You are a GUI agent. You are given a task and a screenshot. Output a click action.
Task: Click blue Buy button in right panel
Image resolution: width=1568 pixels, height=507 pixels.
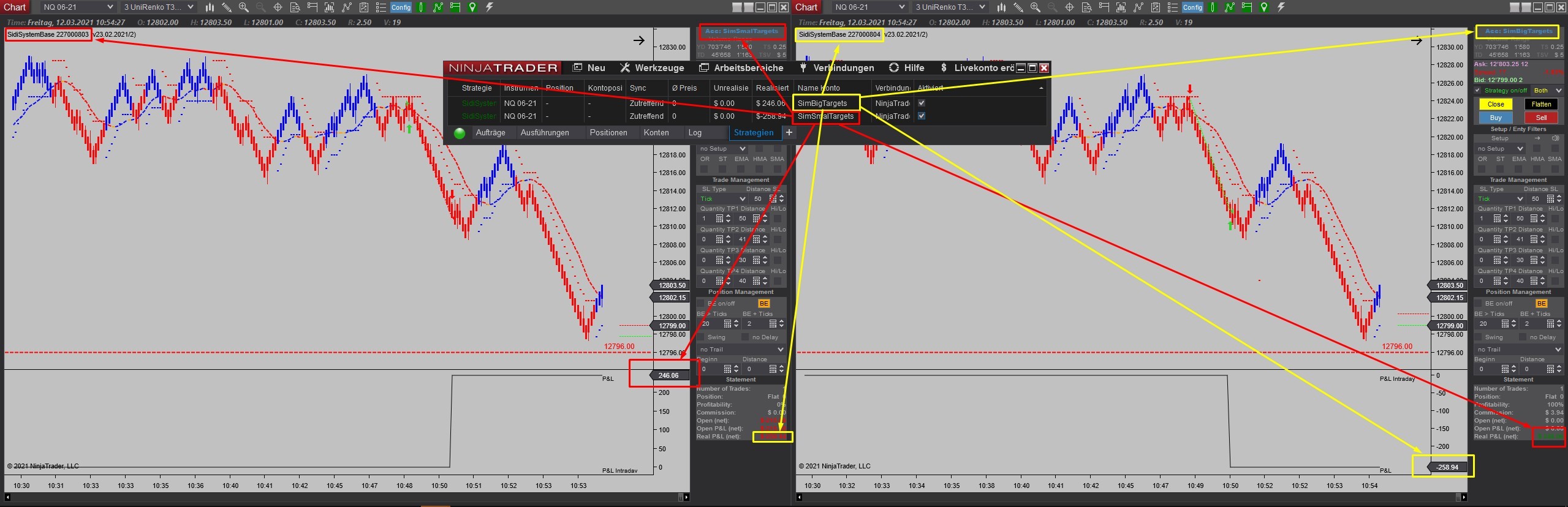(x=1496, y=118)
